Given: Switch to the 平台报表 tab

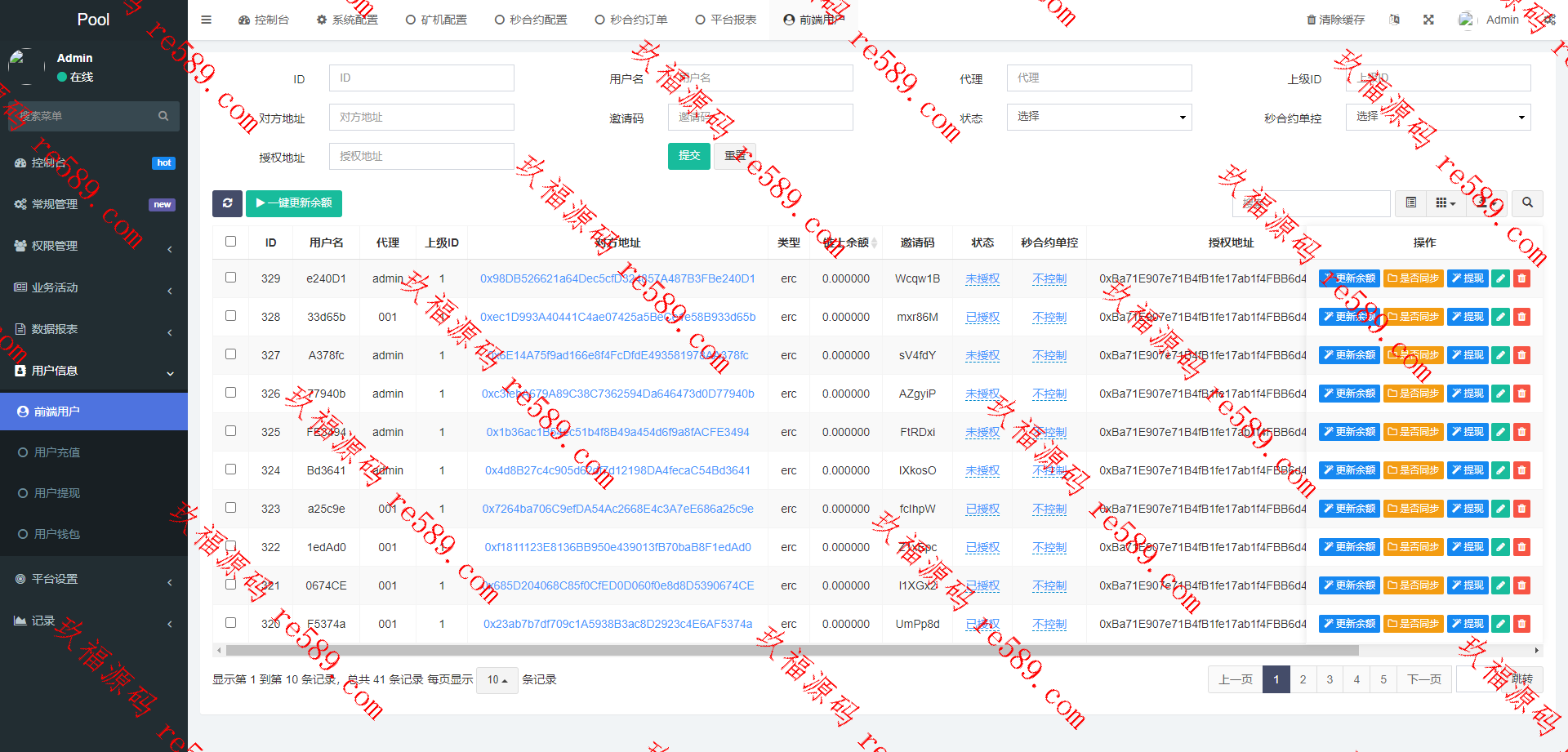Looking at the screenshot, I should pos(726,20).
